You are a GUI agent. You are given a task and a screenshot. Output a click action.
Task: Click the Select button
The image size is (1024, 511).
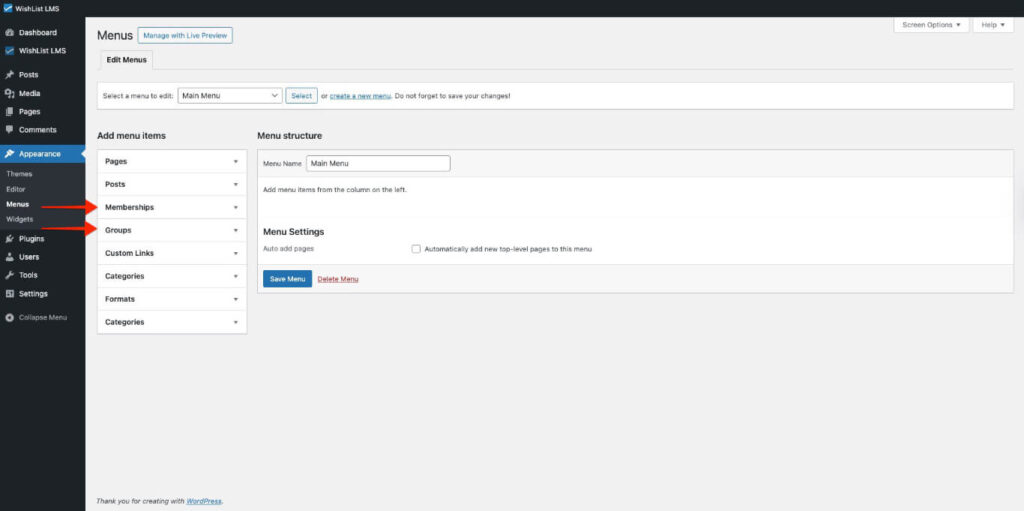tap(302, 95)
